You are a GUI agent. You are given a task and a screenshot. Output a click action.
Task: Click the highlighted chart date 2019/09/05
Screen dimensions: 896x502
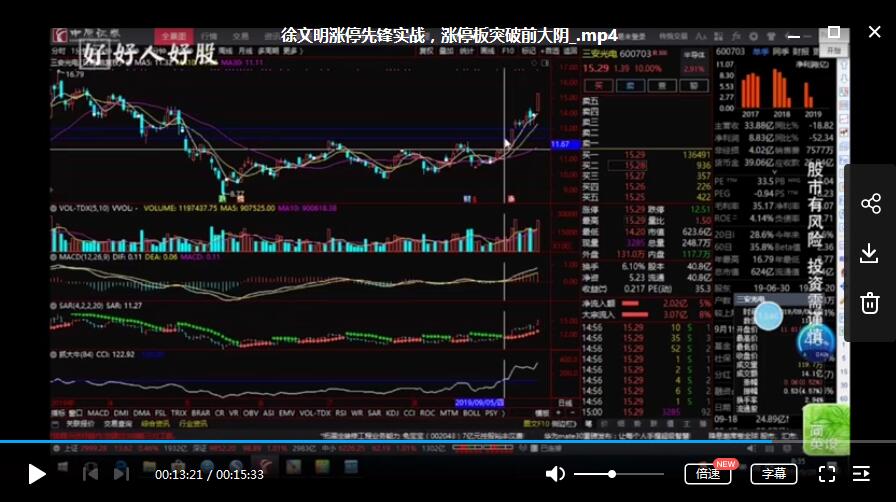[479, 403]
